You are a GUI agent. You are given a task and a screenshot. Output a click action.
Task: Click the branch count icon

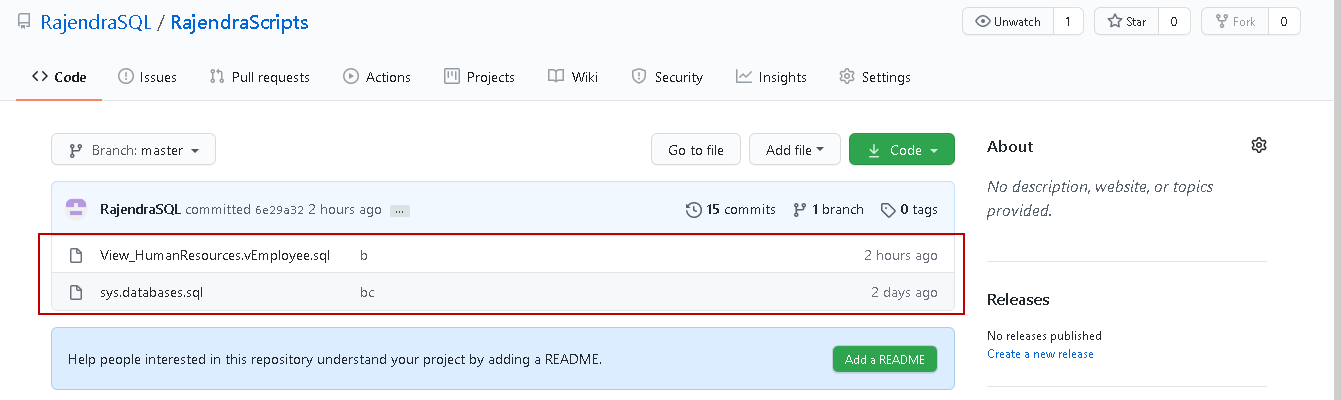pos(799,210)
